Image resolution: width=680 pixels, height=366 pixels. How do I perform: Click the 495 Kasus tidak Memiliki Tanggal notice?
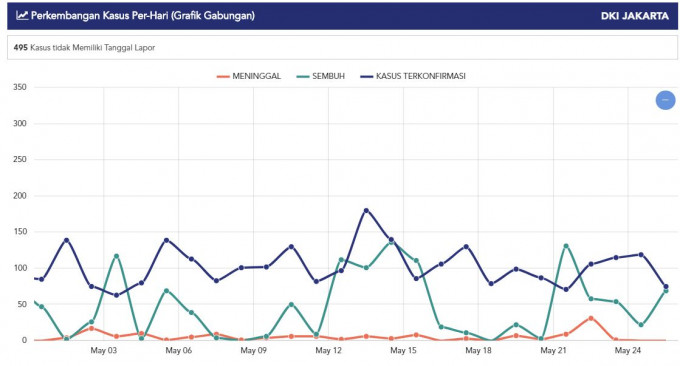84,48
